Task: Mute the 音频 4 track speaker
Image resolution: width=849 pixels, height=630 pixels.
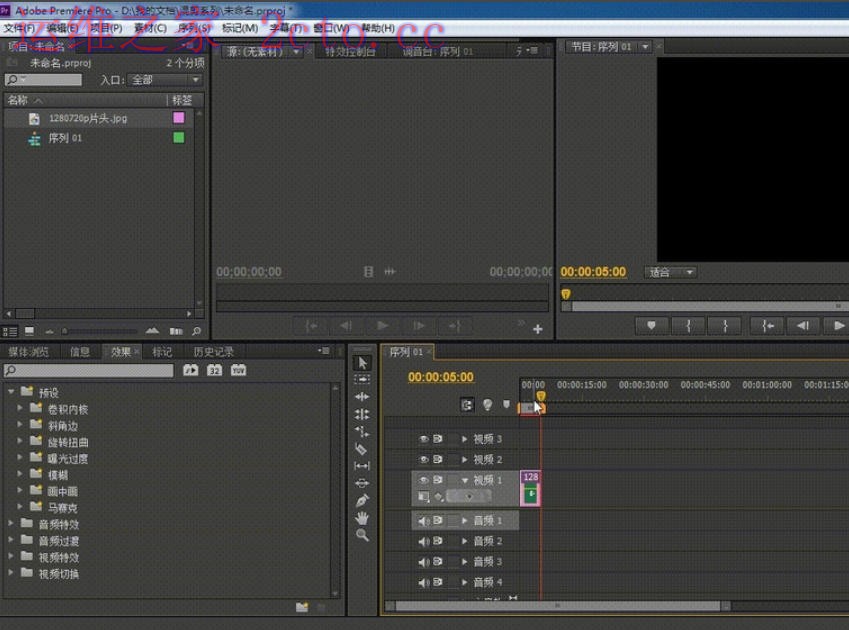Action: [x=423, y=582]
